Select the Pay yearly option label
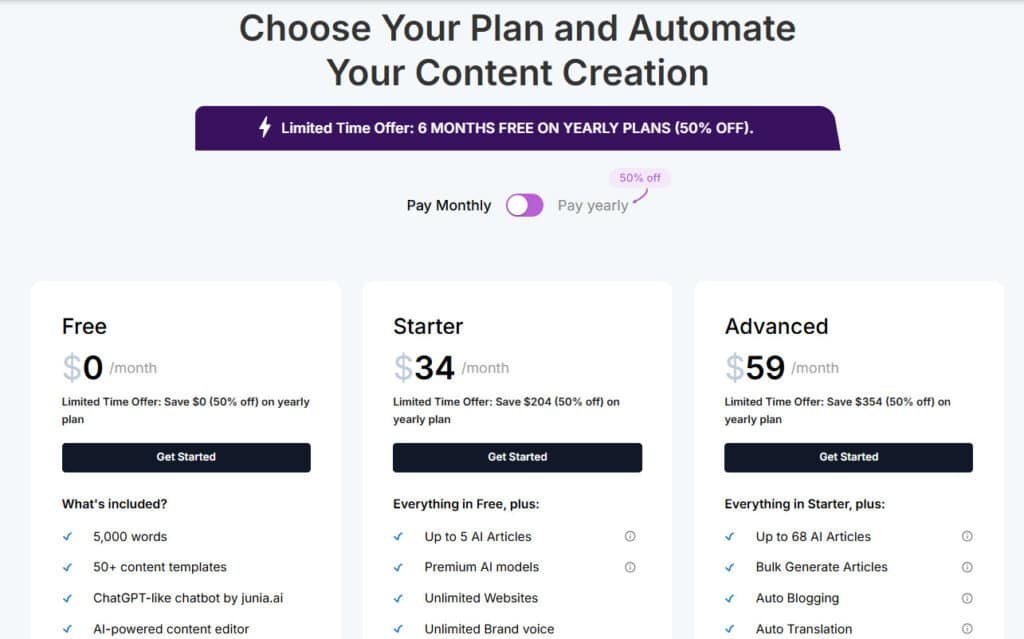Screen dimensions: 1024x639 pyautogui.click(x=593, y=205)
